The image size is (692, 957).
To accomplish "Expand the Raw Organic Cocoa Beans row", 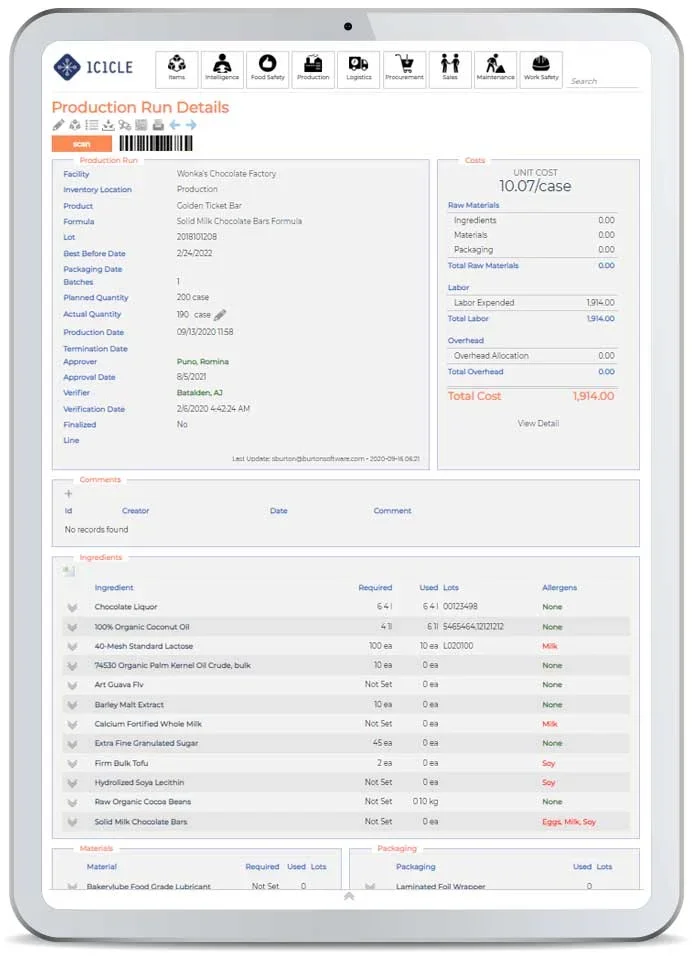I will pos(72,803).
